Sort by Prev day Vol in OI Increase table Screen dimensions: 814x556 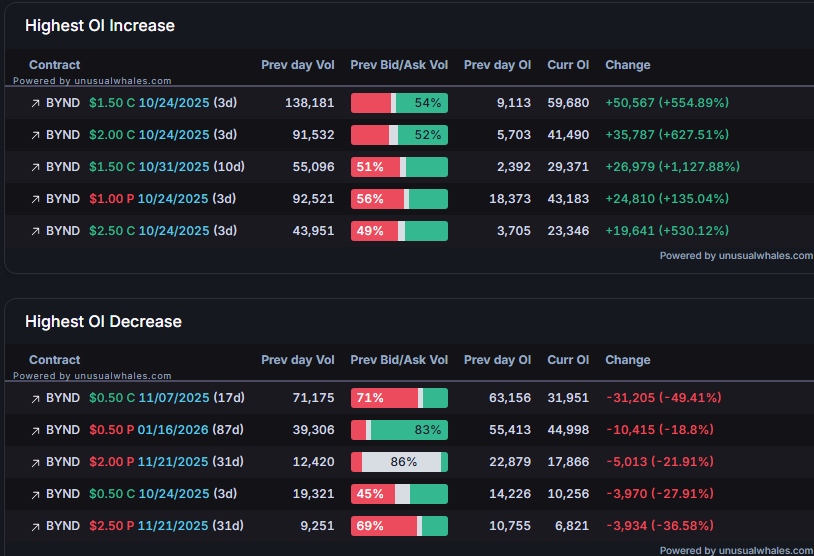[297, 65]
